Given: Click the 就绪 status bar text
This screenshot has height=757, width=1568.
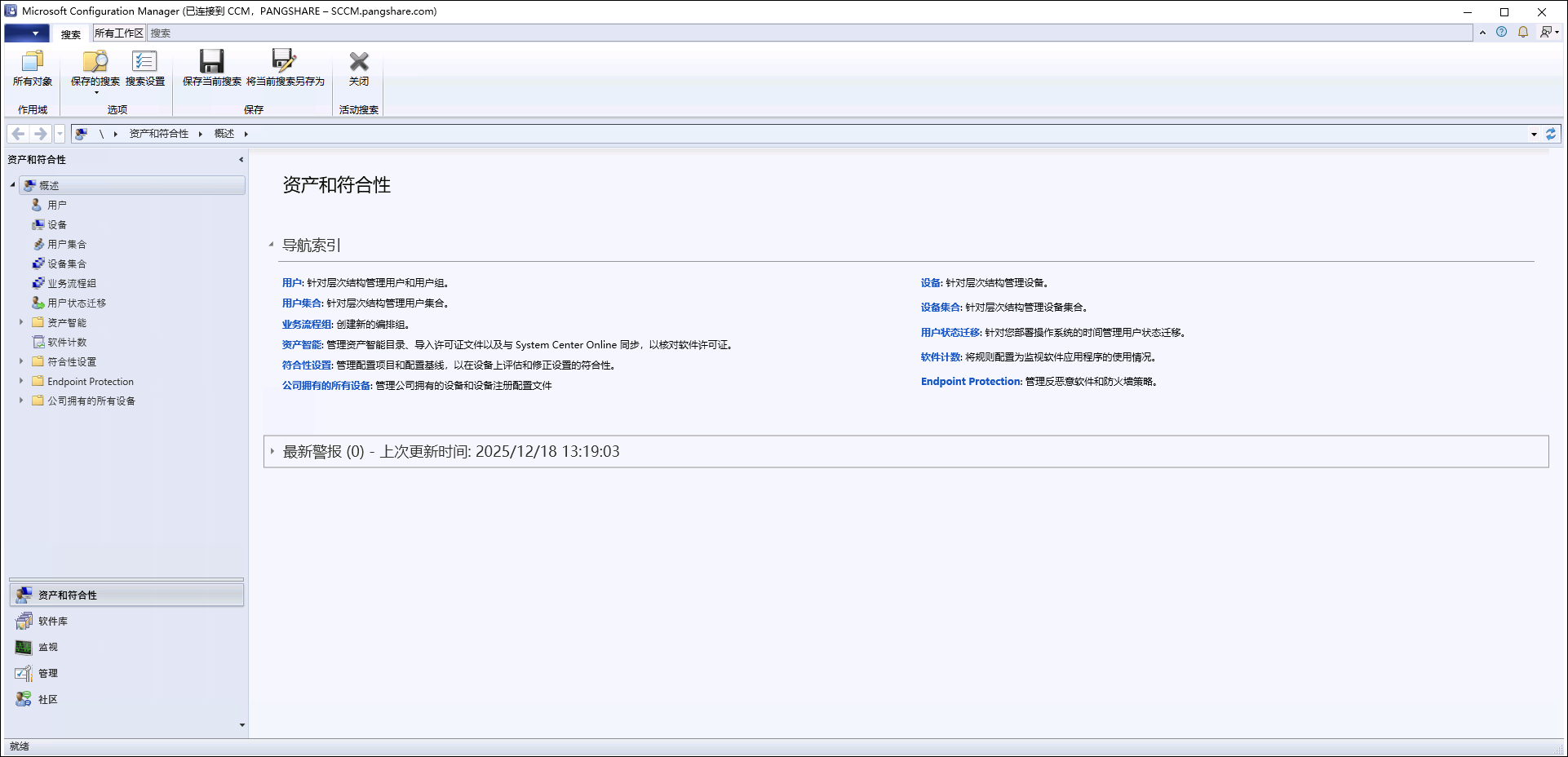Looking at the screenshot, I should (x=20, y=746).
